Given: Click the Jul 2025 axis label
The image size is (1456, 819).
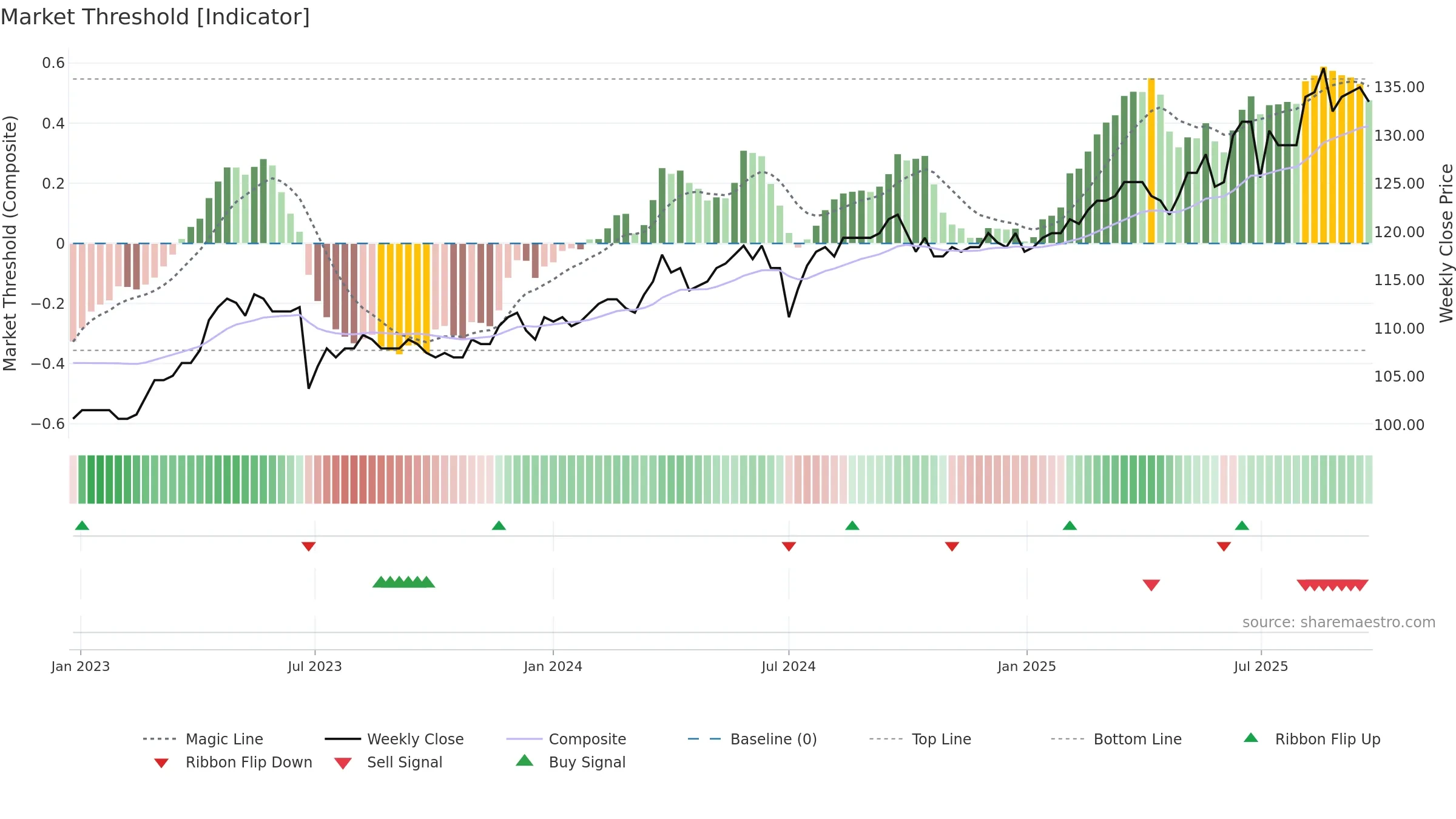Looking at the screenshot, I should pos(1261,666).
